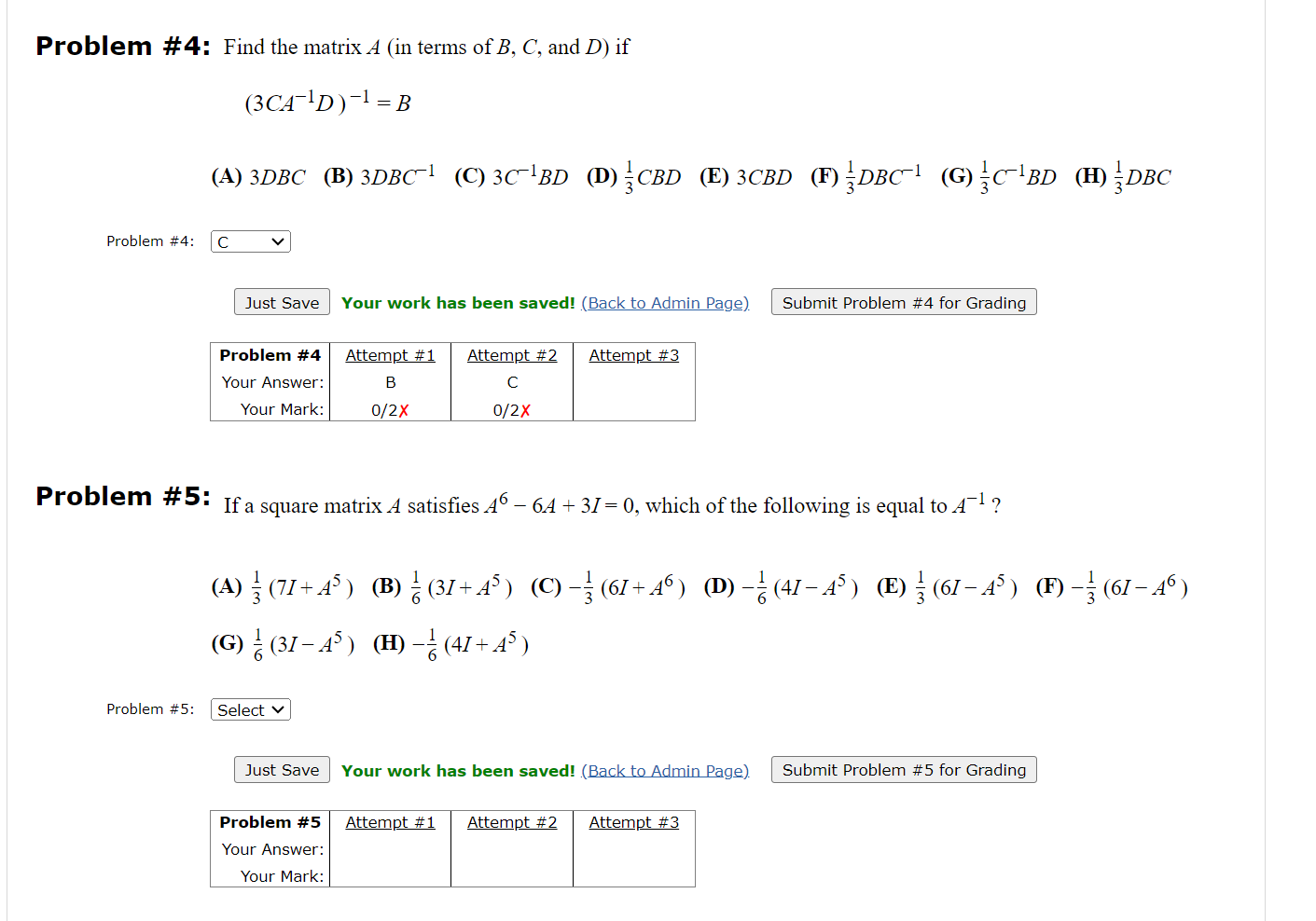This screenshot has height=921, width=1316.
Task: Open Back to Admin Page link near Problem #4
Action: [x=664, y=302]
